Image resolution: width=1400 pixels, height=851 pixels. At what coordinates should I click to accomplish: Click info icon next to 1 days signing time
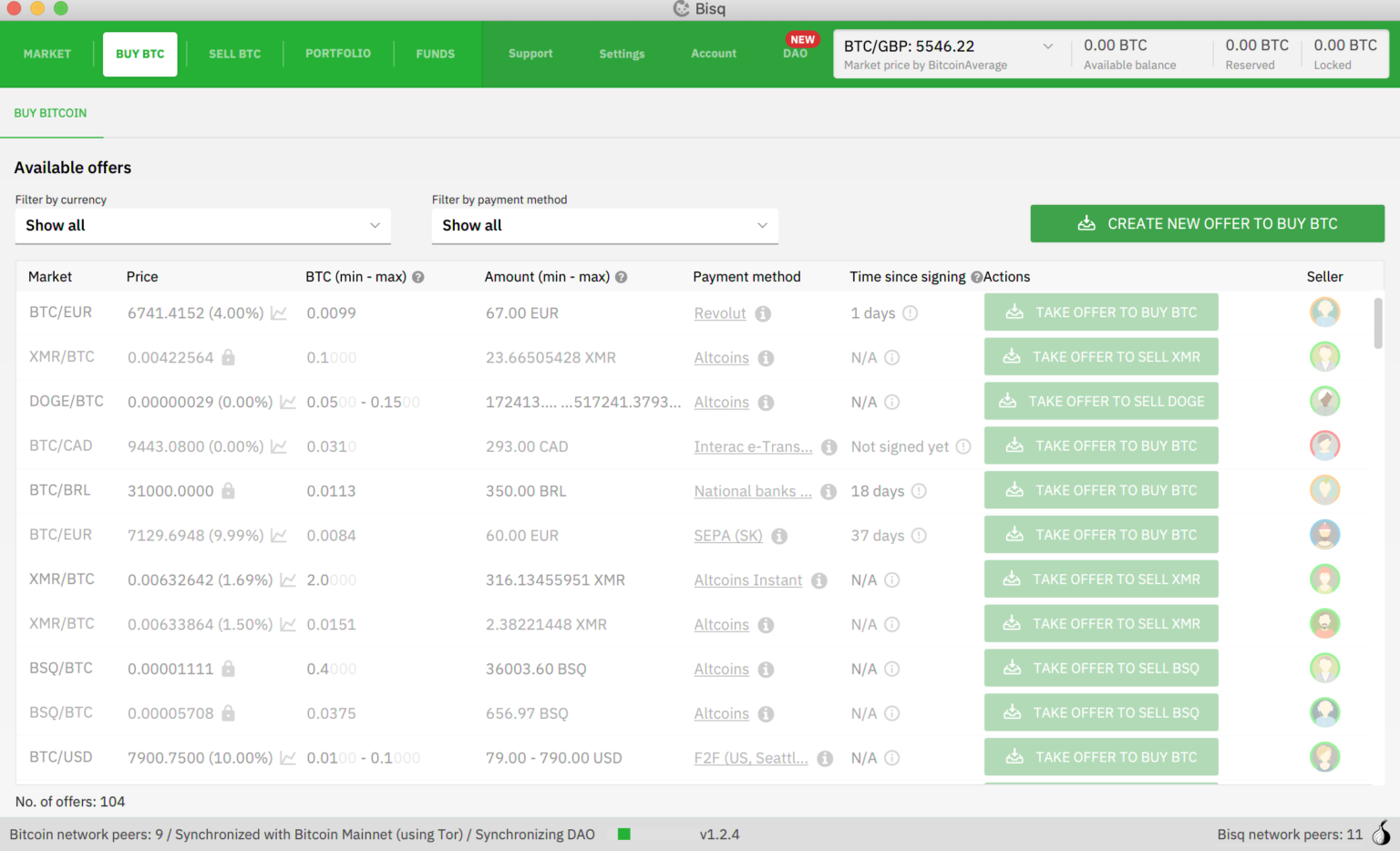click(911, 313)
